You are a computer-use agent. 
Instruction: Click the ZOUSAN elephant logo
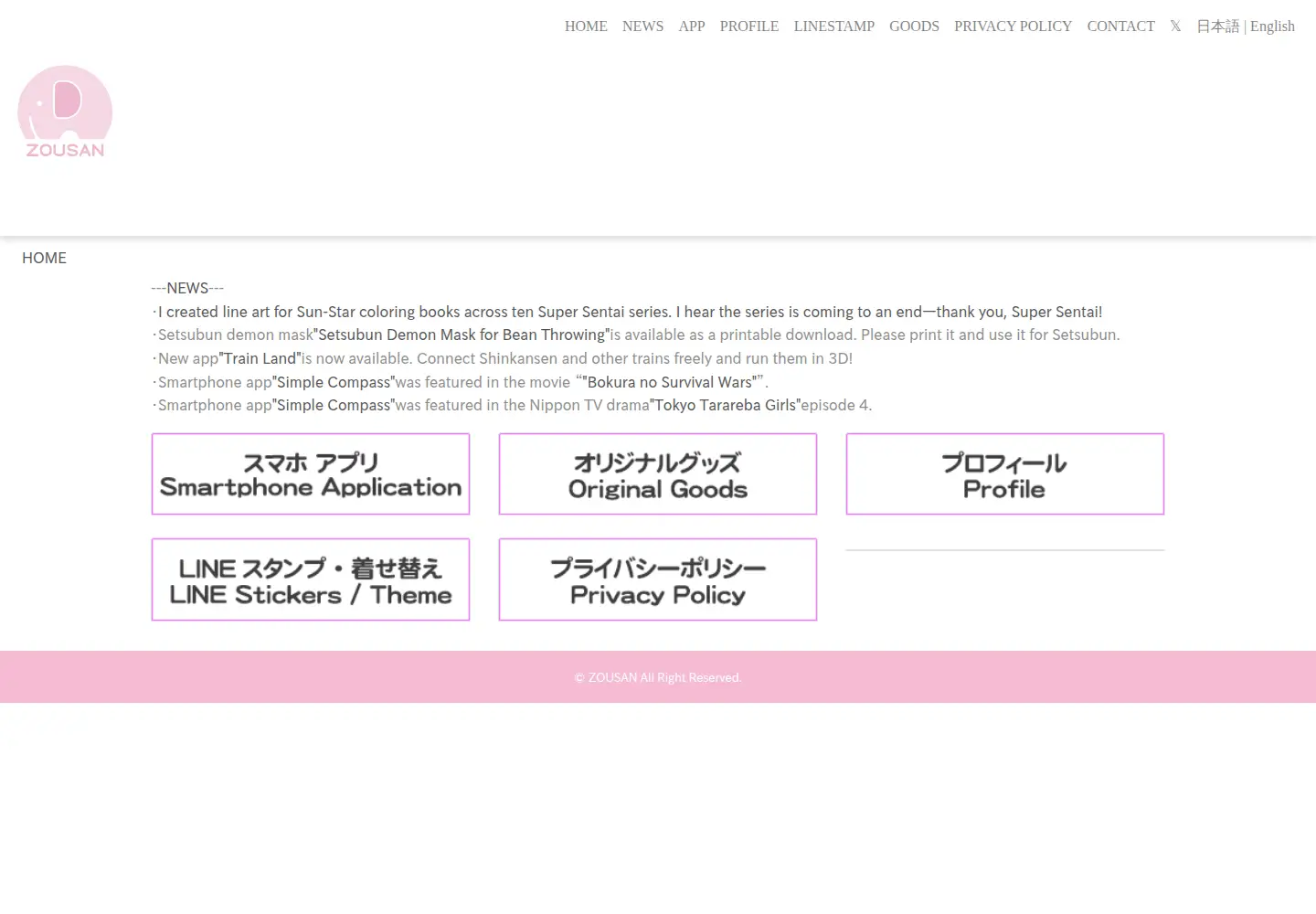[65, 112]
